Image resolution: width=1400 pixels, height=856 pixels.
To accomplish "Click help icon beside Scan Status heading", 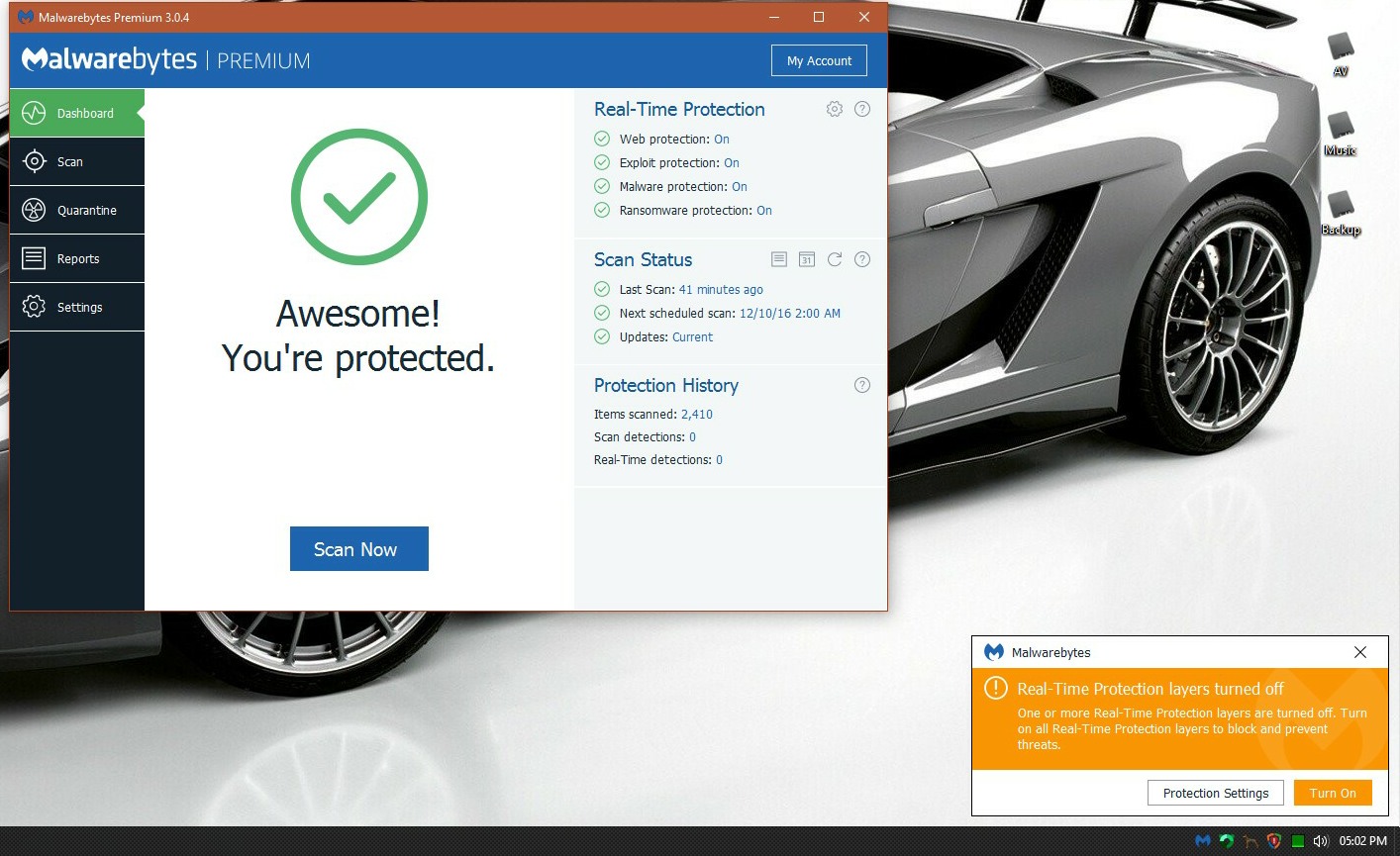I will pos(862,259).
